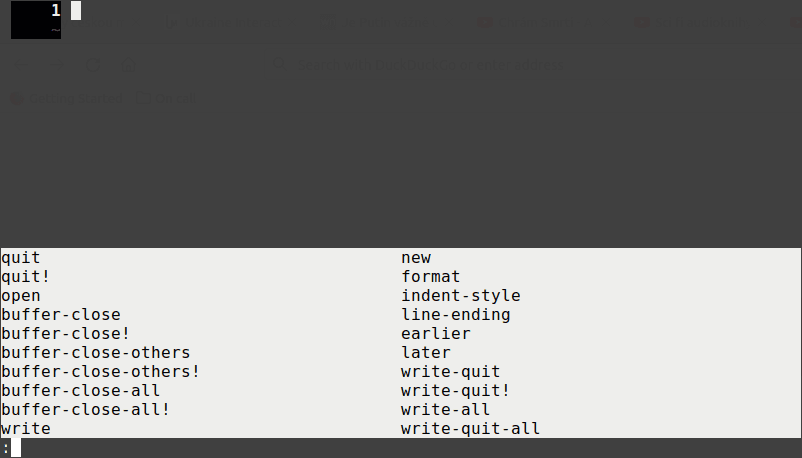The height and width of the screenshot is (458, 802).
Task: Choose the quit! command entry
Action: [x=26, y=276]
